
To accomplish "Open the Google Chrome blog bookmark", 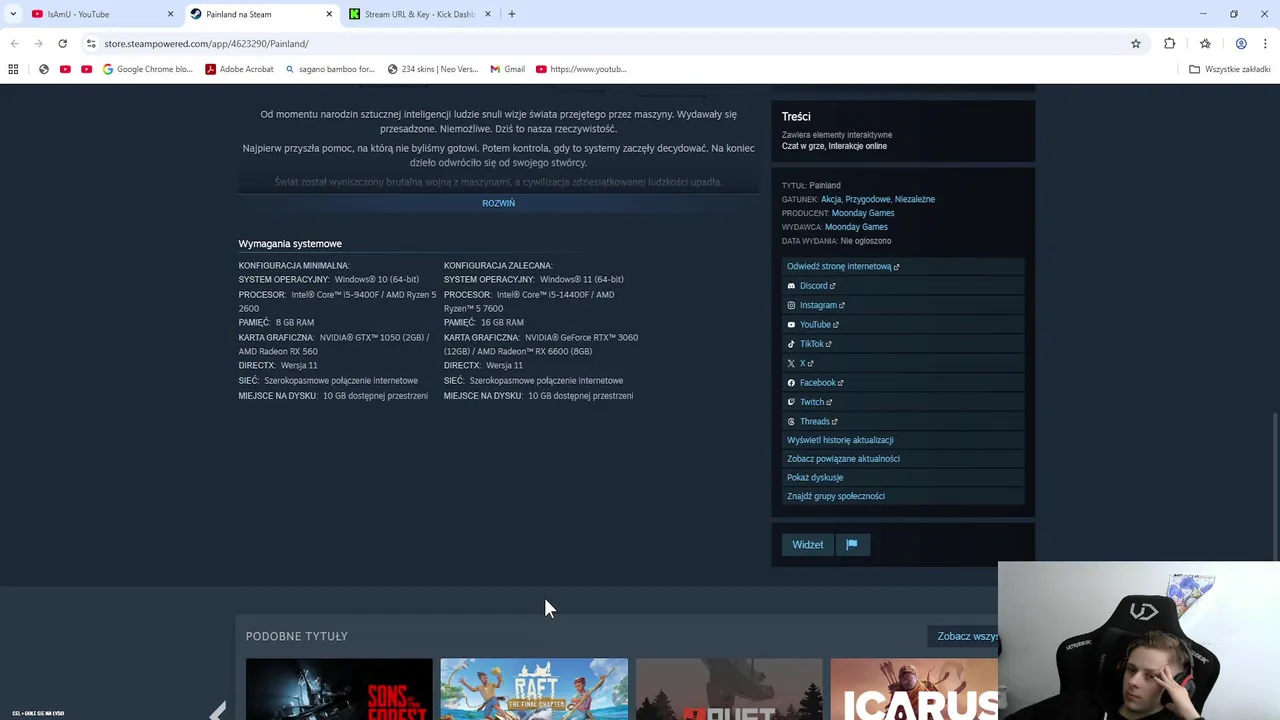I will (x=147, y=69).
